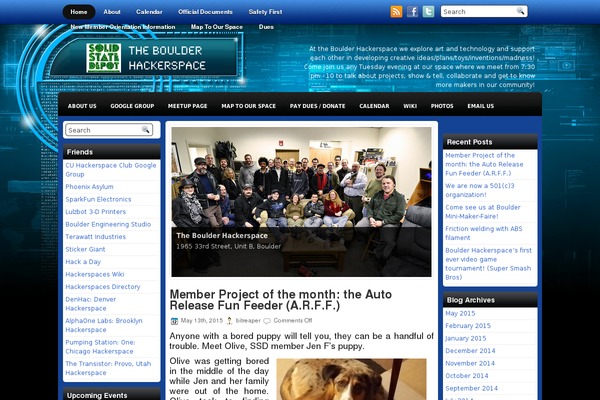This screenshot has width=600, height=400.
Task: Open Official Documents menu item
Action: [205, 12]
